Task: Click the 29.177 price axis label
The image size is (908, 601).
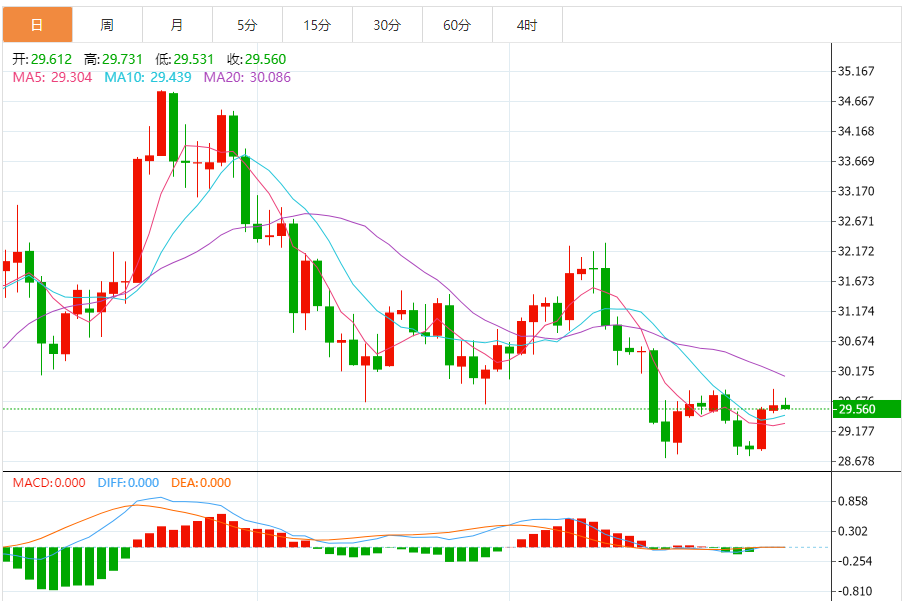Action: coord(856,431)
